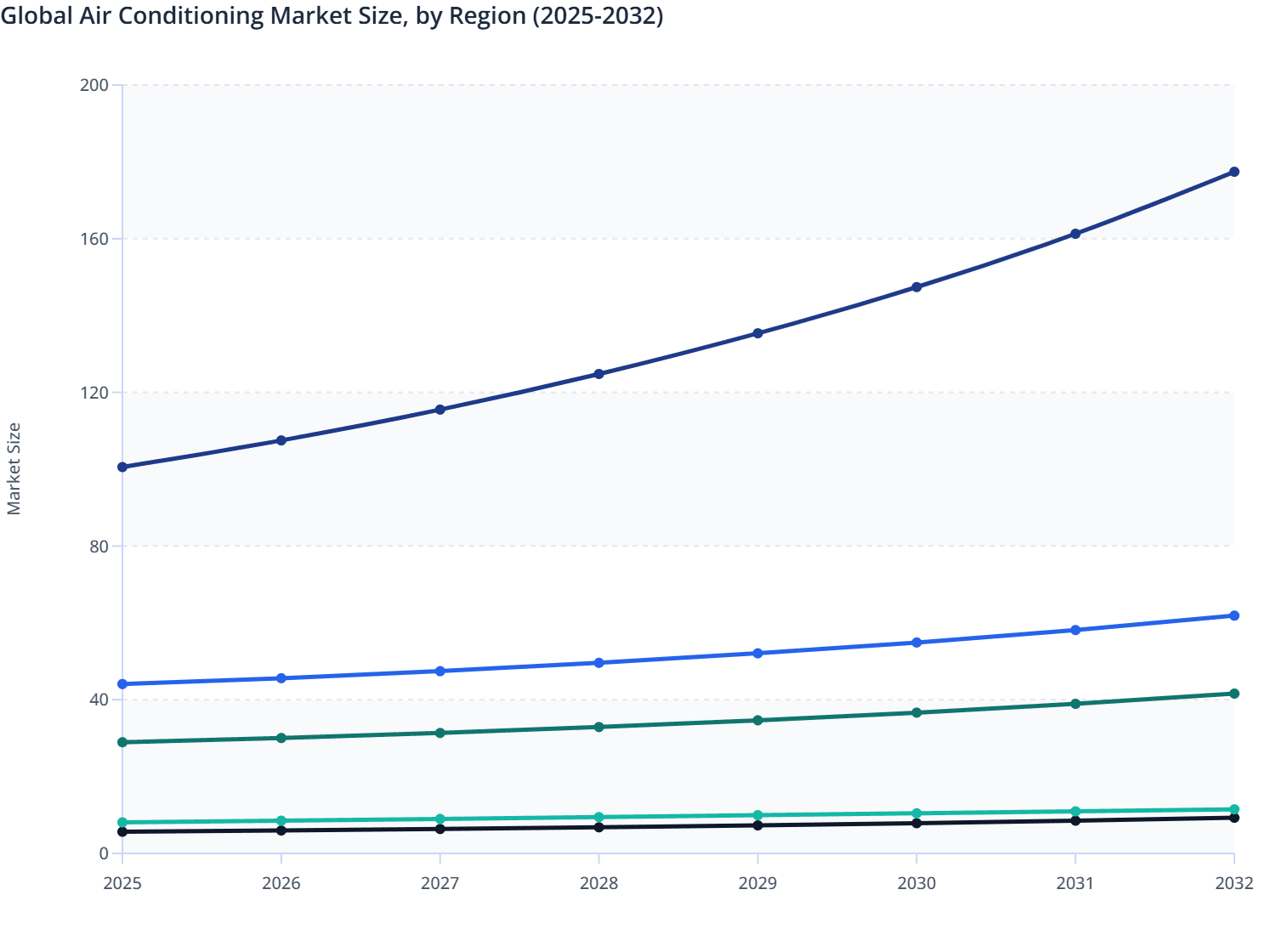Select the bright blue line's 2025 point
This screenshot has width=1282, height=952.
[122, 684]
